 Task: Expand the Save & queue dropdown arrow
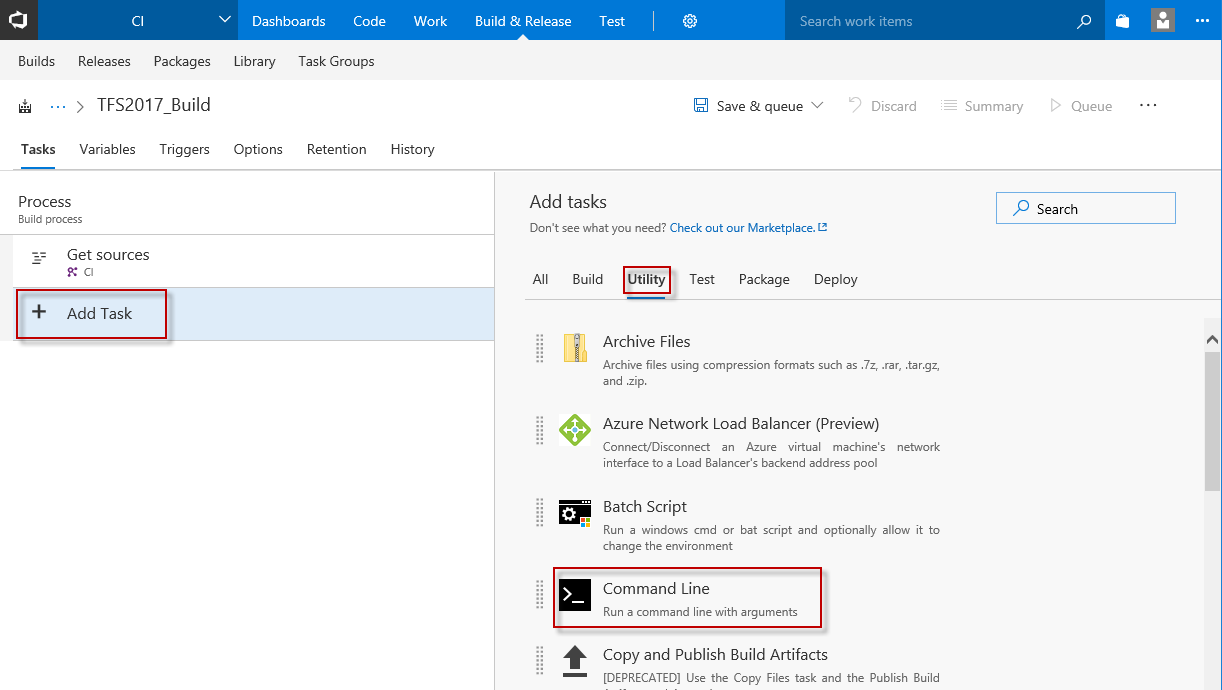pyautogui.click(x=817, y=106)
